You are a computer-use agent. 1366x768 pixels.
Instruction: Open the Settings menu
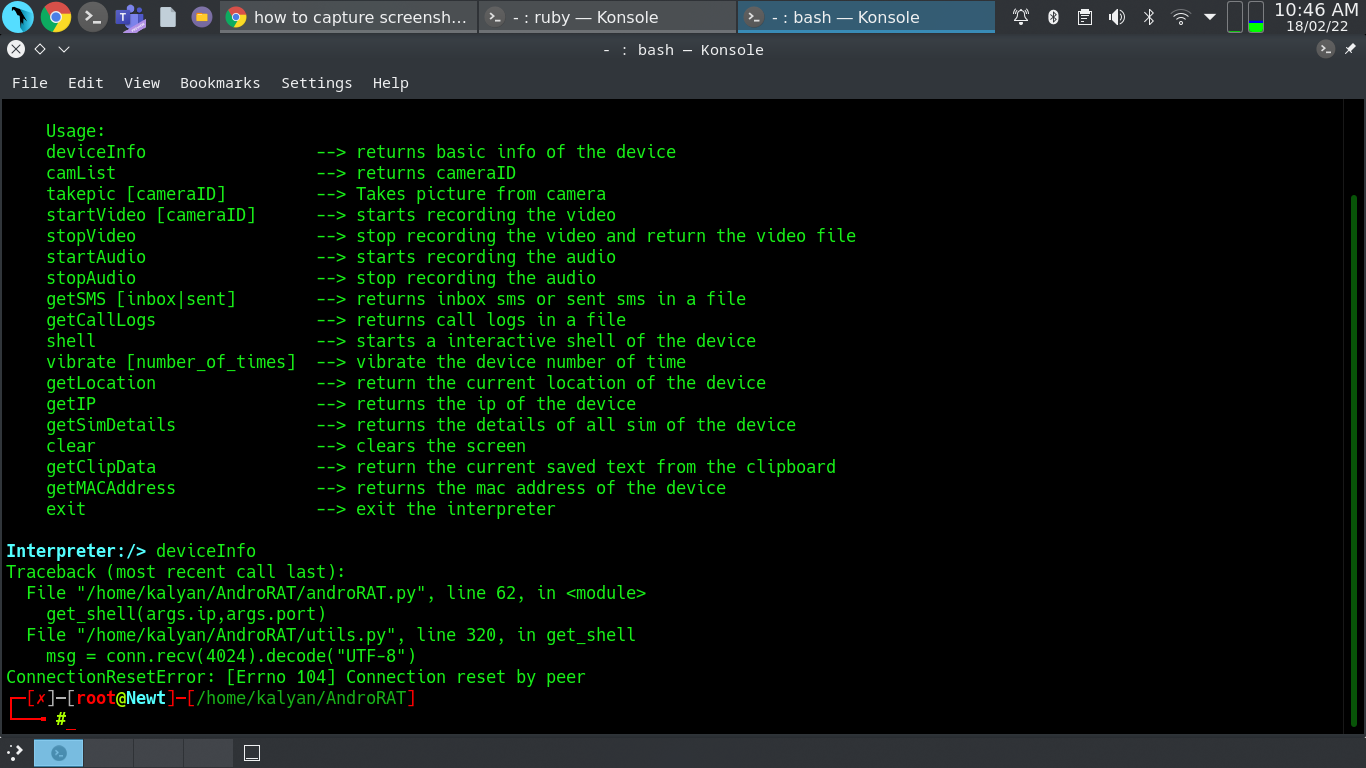pos(317,83)
